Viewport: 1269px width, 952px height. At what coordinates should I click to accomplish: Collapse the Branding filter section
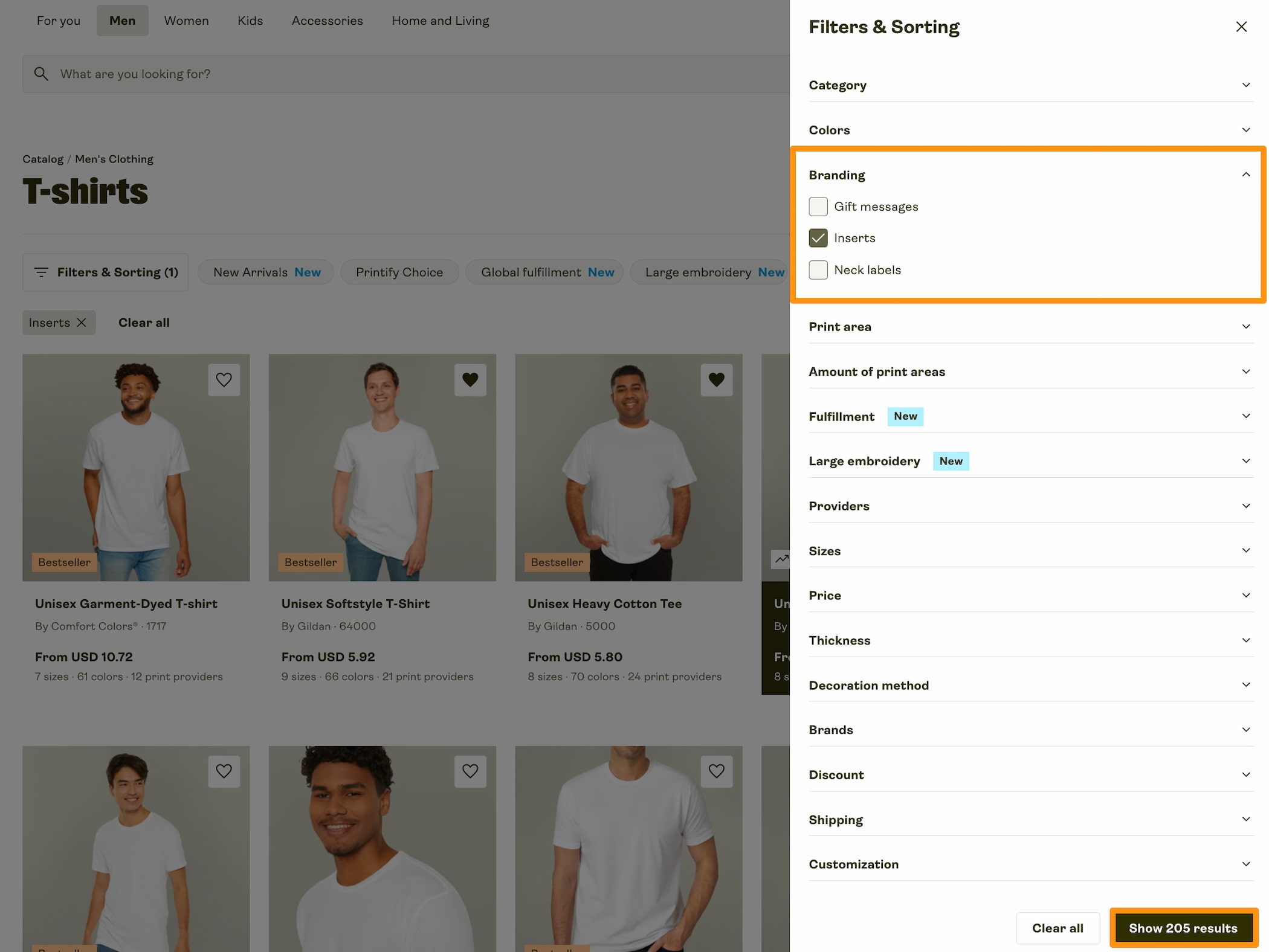pos(1032,175)
